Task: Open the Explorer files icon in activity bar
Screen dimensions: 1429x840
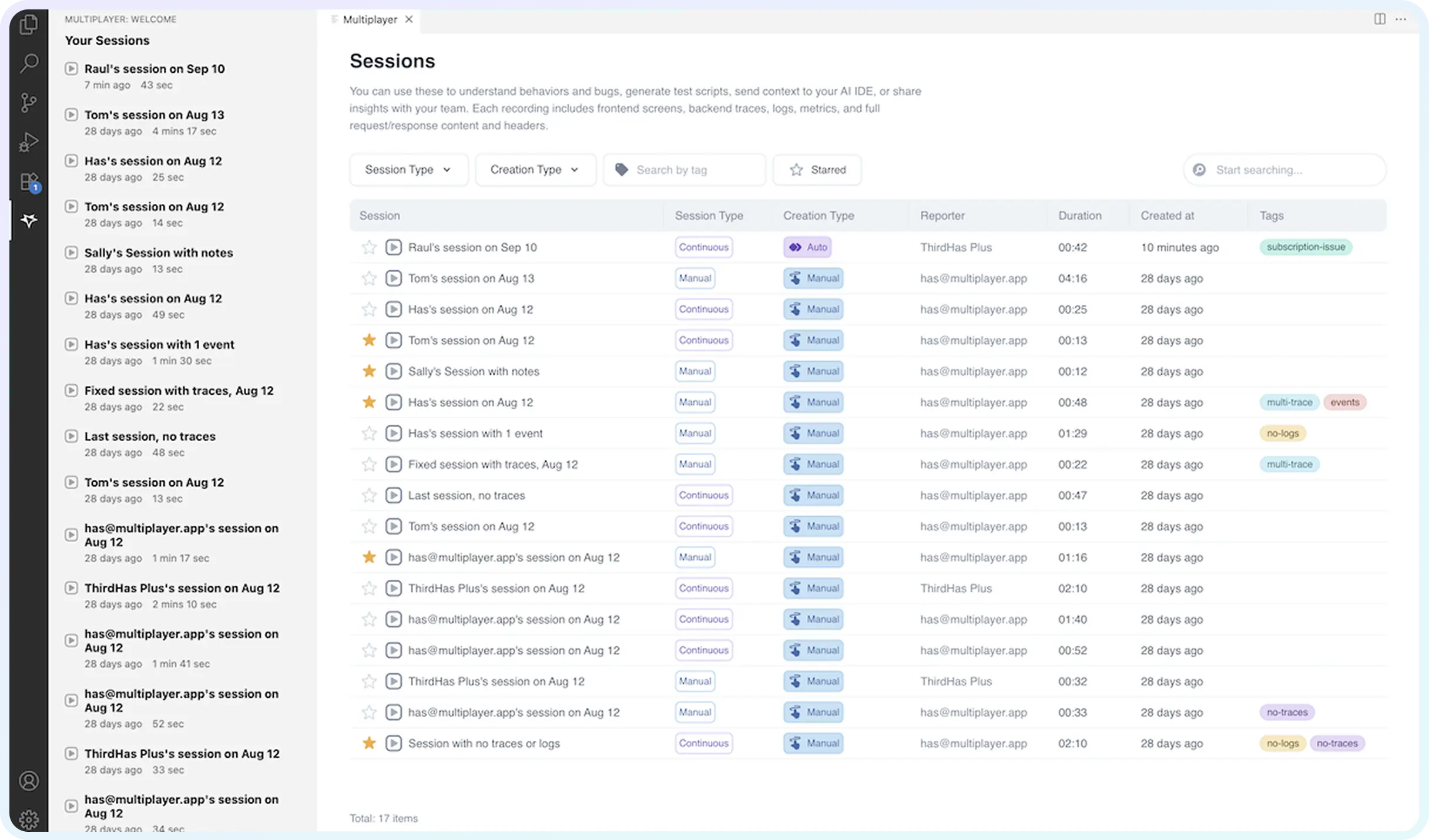Action: tap(28, 25)
